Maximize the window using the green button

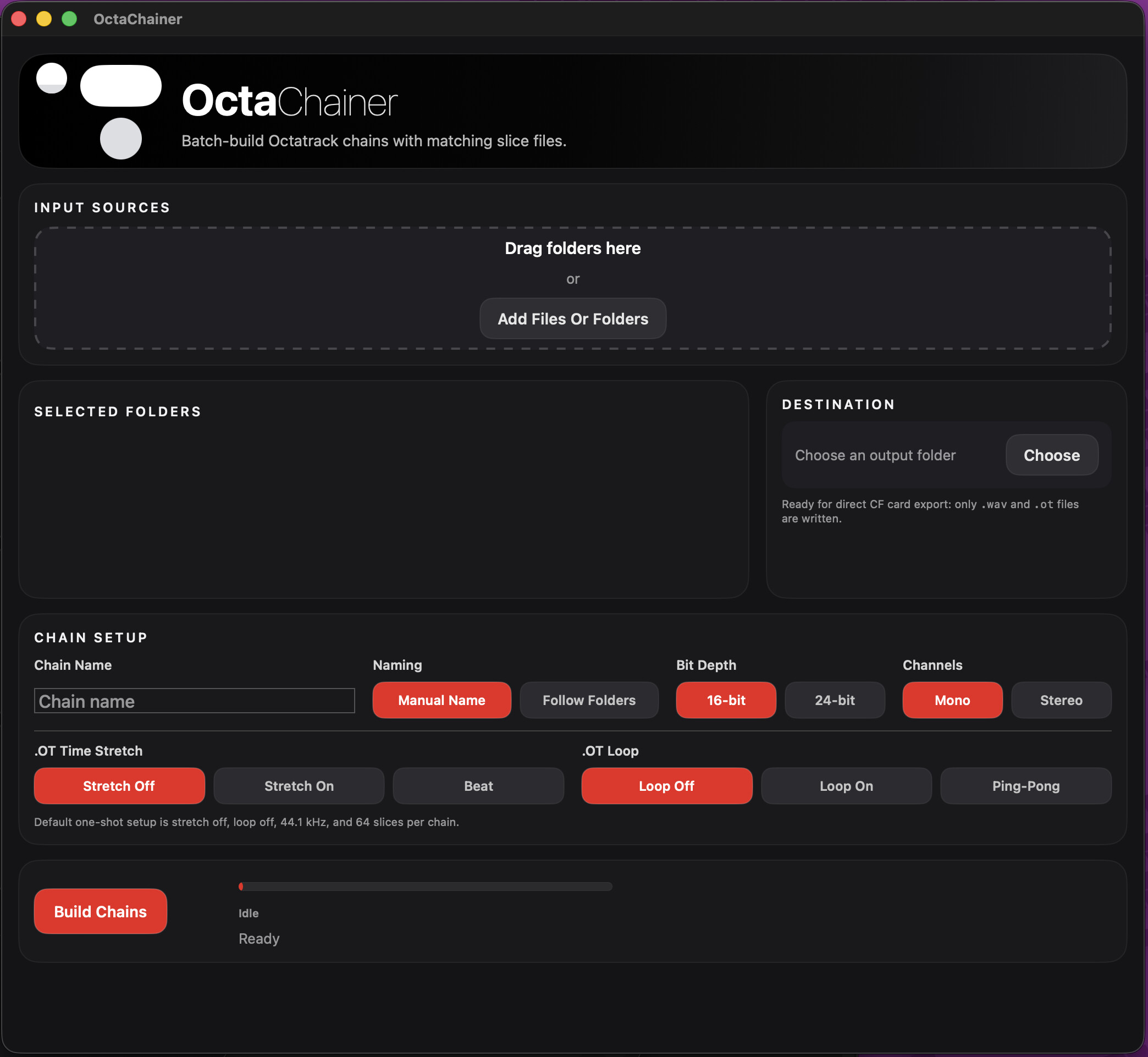[x=69, y=19]
